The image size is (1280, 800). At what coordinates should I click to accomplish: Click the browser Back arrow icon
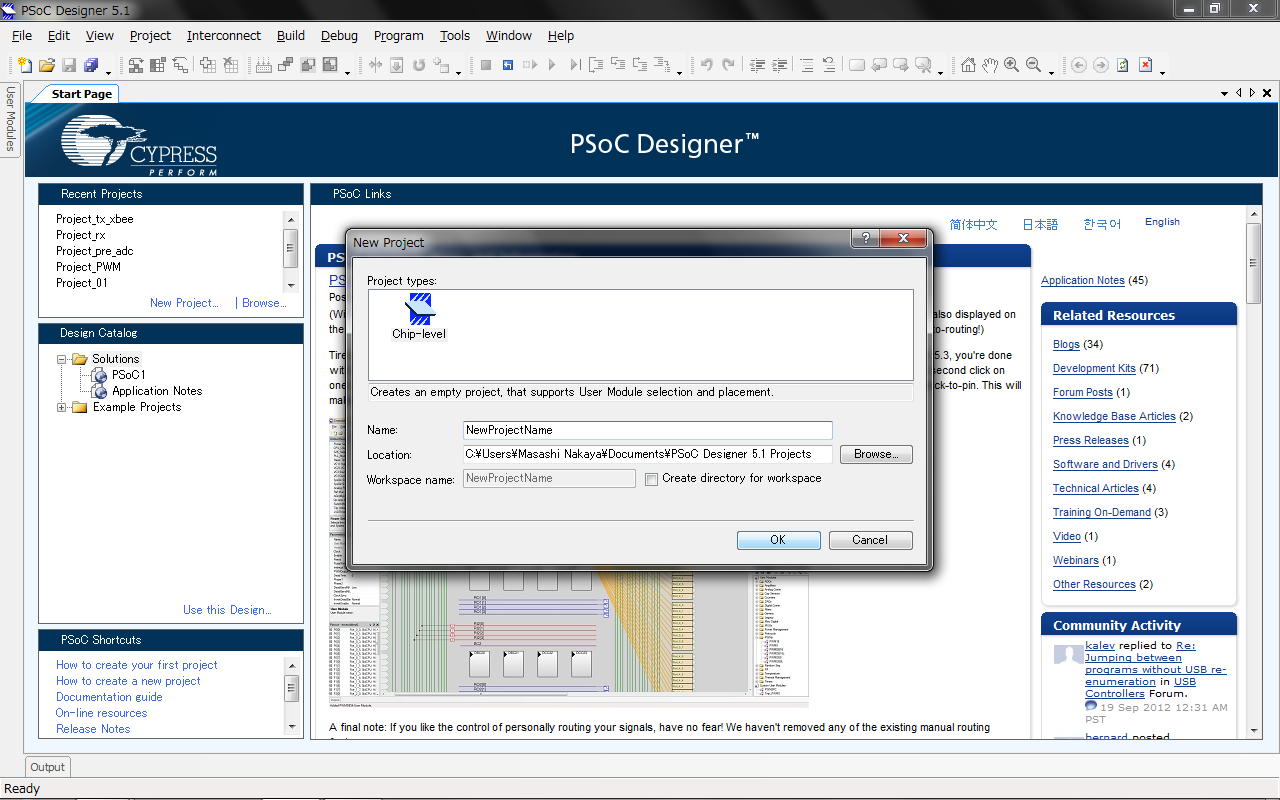coord(1079,65)
